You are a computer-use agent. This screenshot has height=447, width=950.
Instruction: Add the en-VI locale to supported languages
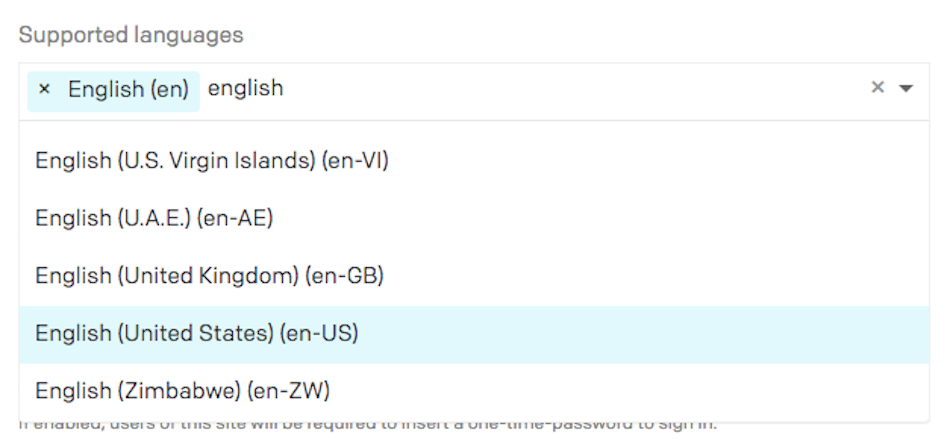click(x=474, y=161)
